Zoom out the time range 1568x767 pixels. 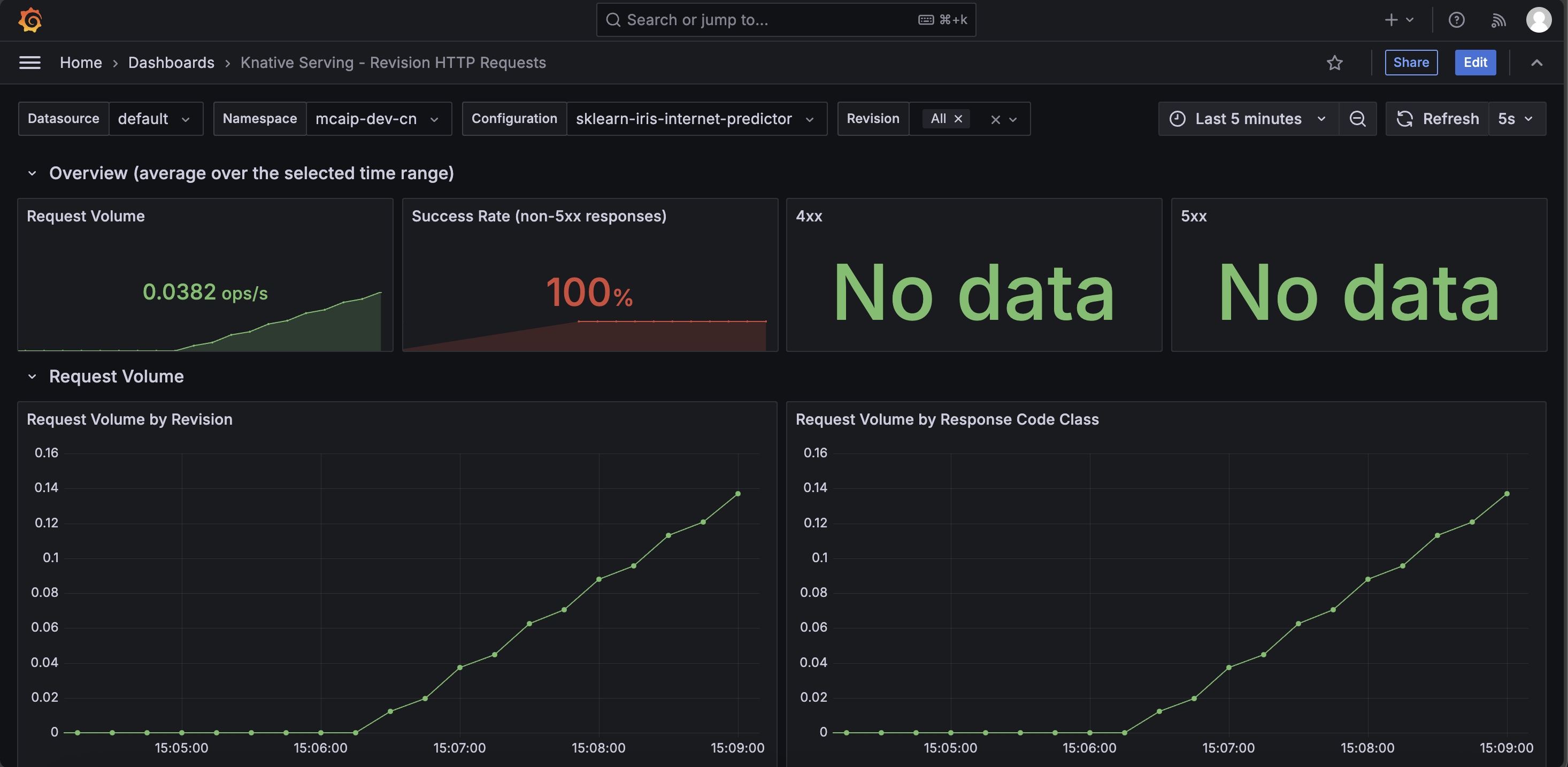(x=1357, y=119)
